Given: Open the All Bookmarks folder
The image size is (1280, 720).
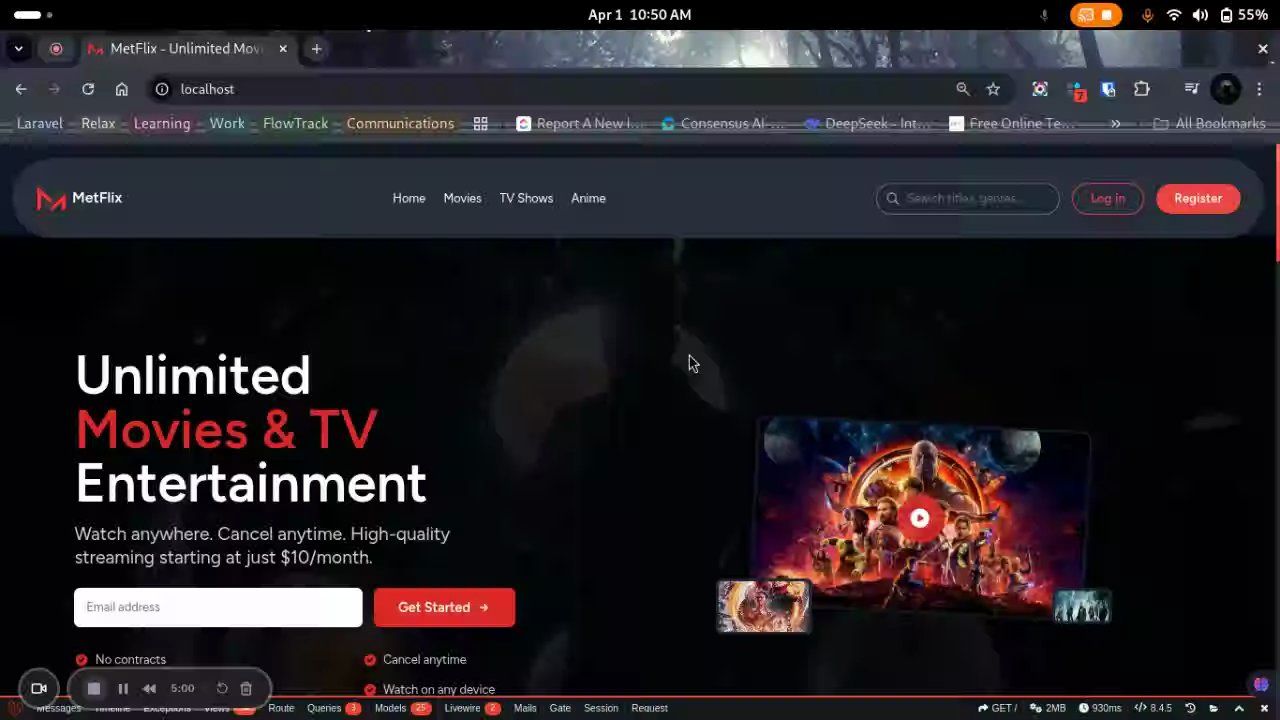Looking at the screenshot, I should [x=1210, y=123].
